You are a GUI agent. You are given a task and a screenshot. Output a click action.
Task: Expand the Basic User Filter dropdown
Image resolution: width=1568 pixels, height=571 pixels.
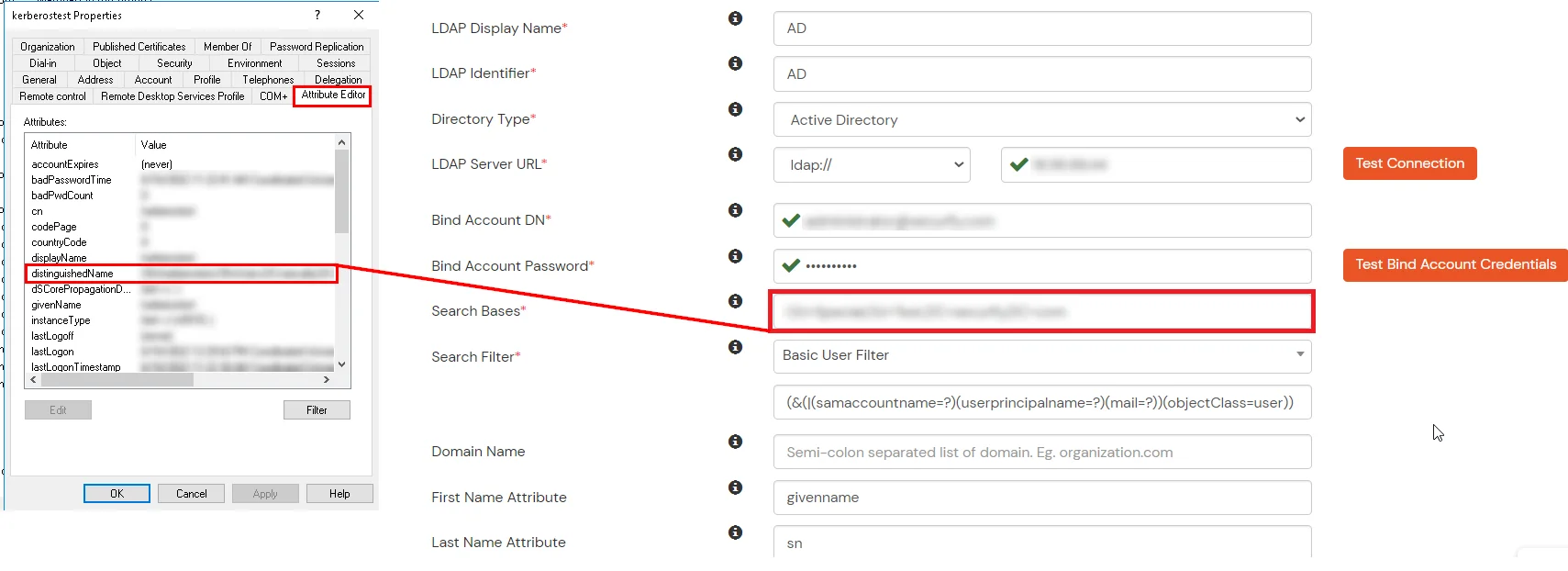point(1042,355)
